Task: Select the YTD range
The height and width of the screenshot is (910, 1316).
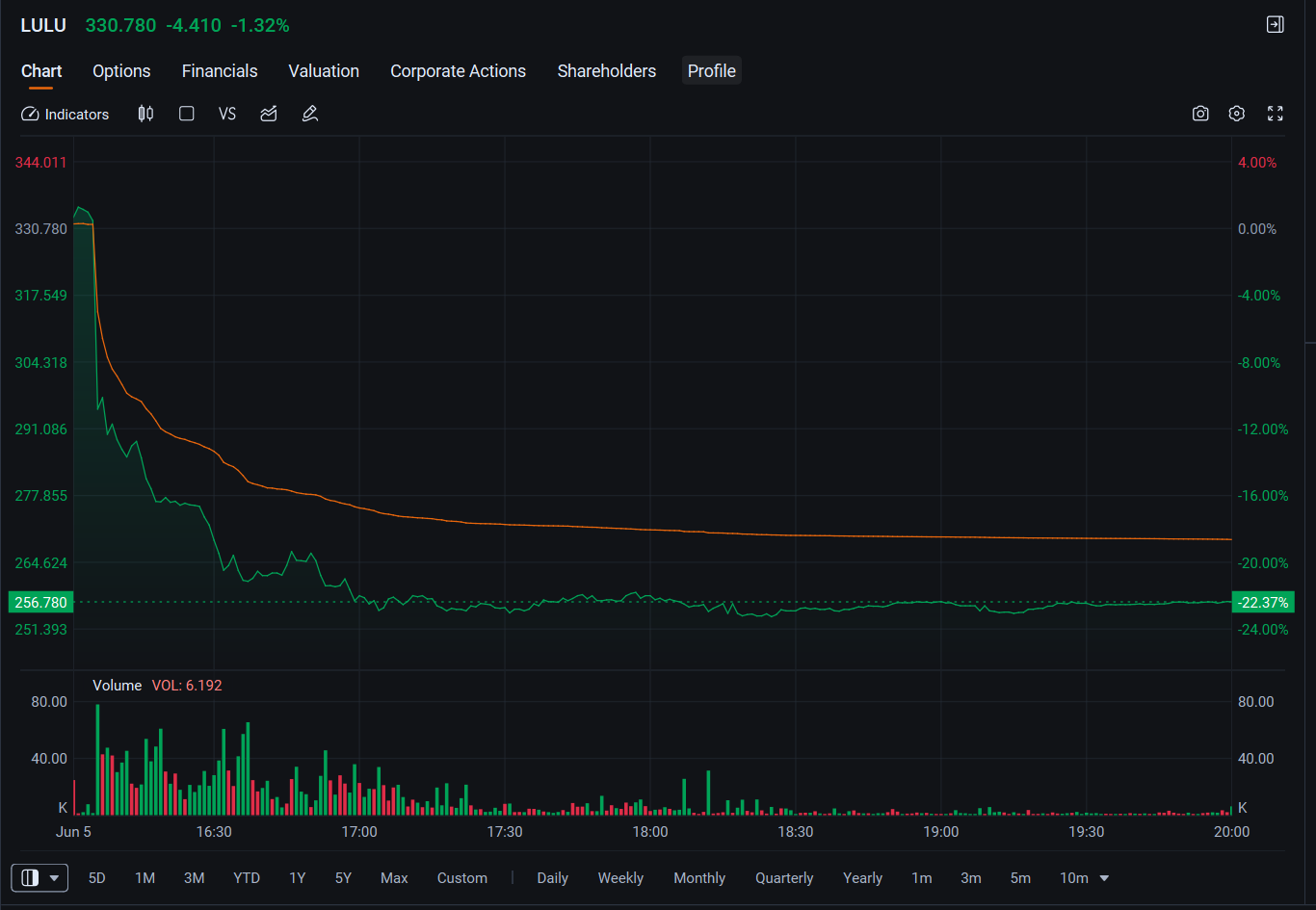Action: coord(247,878)
